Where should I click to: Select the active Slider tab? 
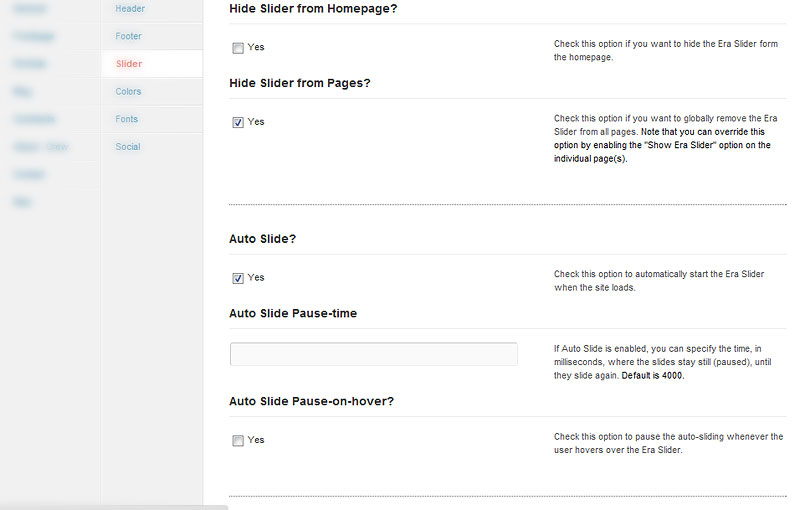point(129,64)
